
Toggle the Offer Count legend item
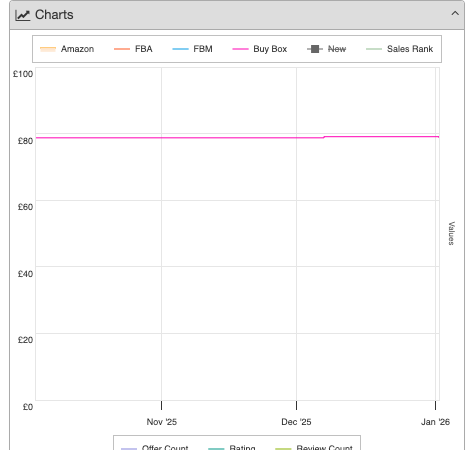point(155,447)
